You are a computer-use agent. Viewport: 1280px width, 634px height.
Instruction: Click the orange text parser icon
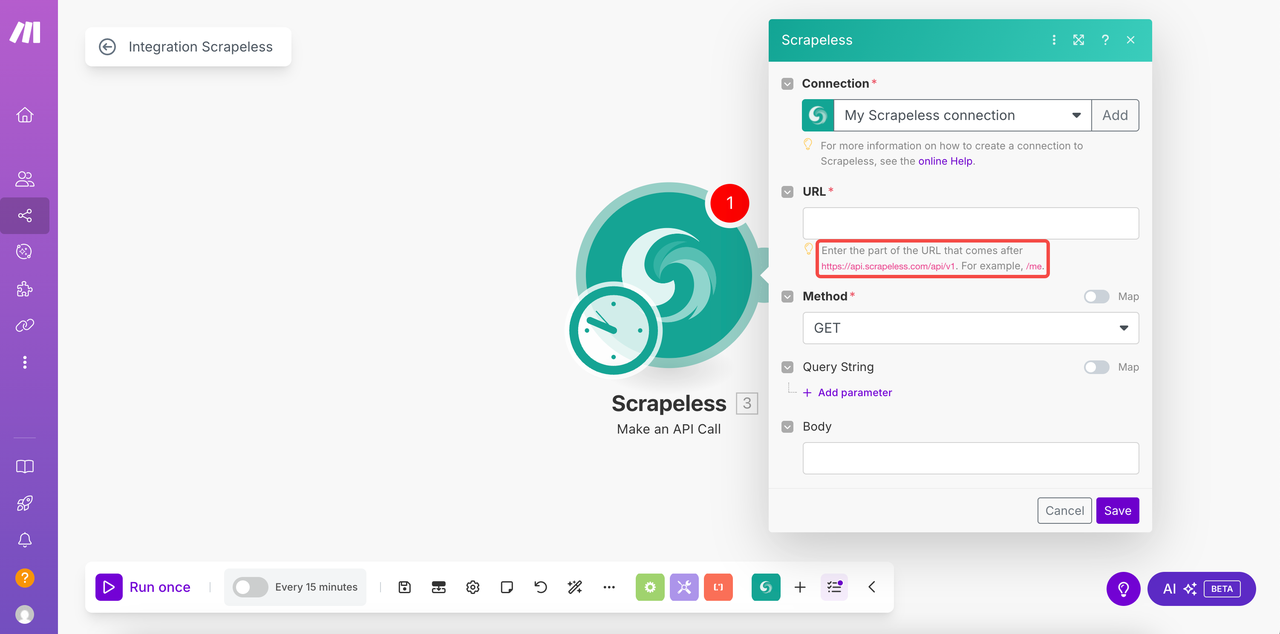718,587
